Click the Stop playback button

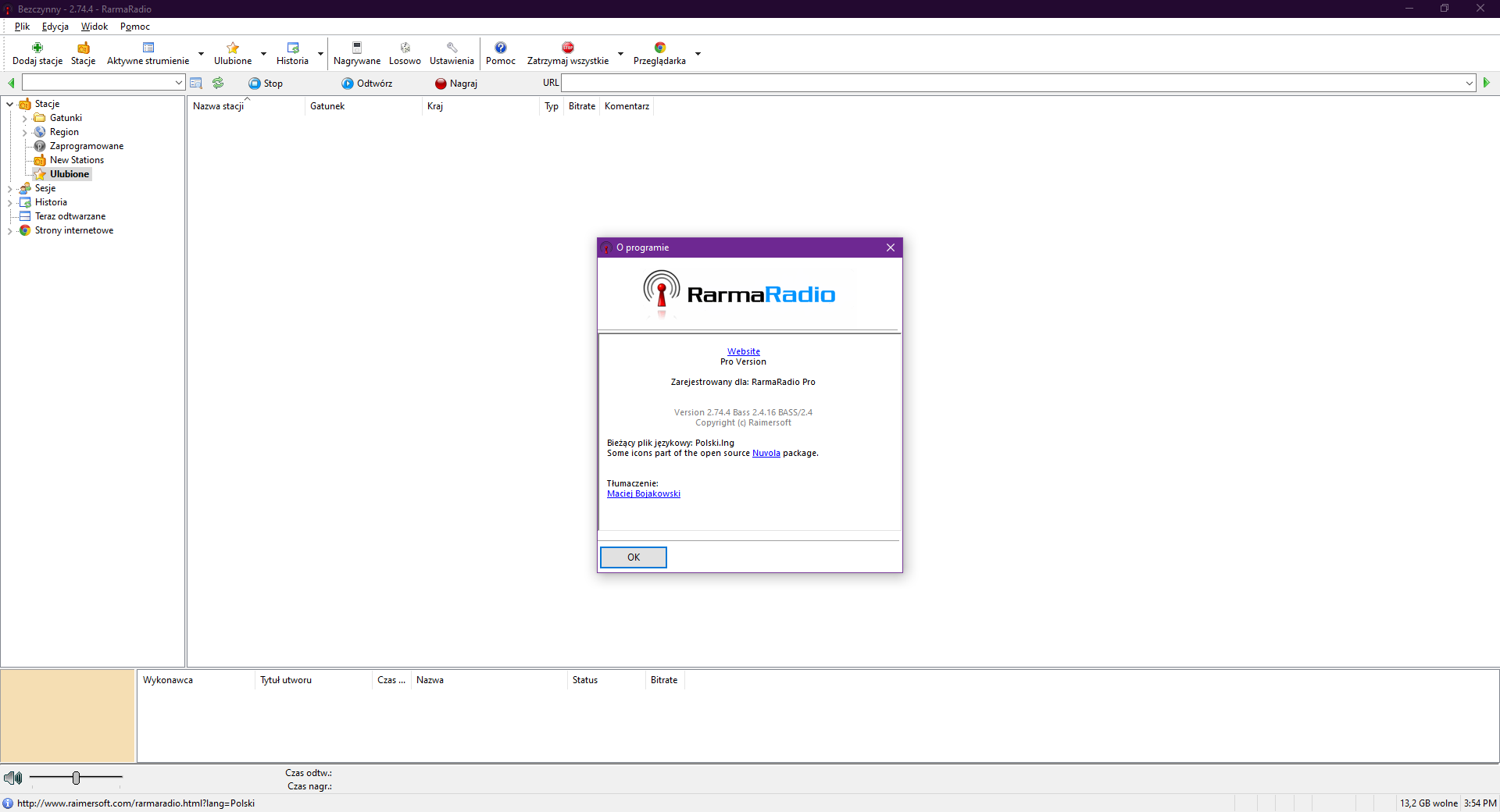pos(266,84)
